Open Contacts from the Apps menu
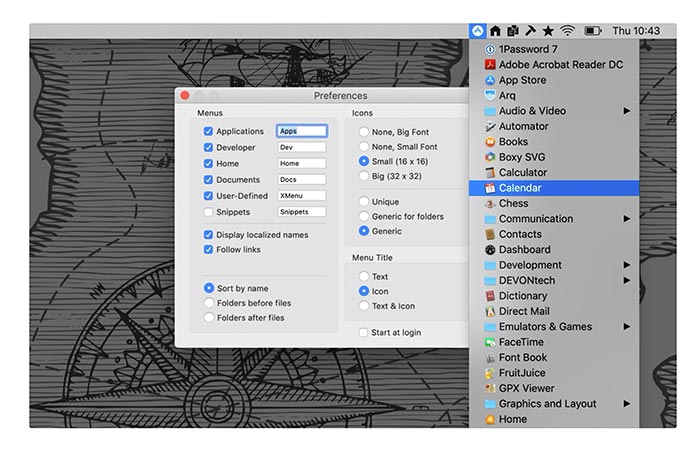Viewport: 700px width, 450px height. tap(554, 234)
